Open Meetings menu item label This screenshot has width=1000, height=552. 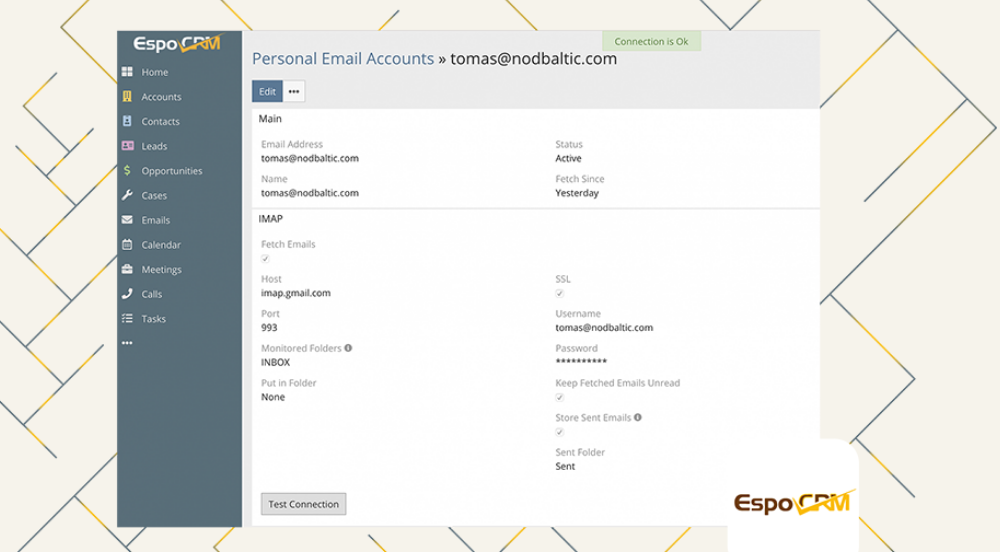pos(161,270)
